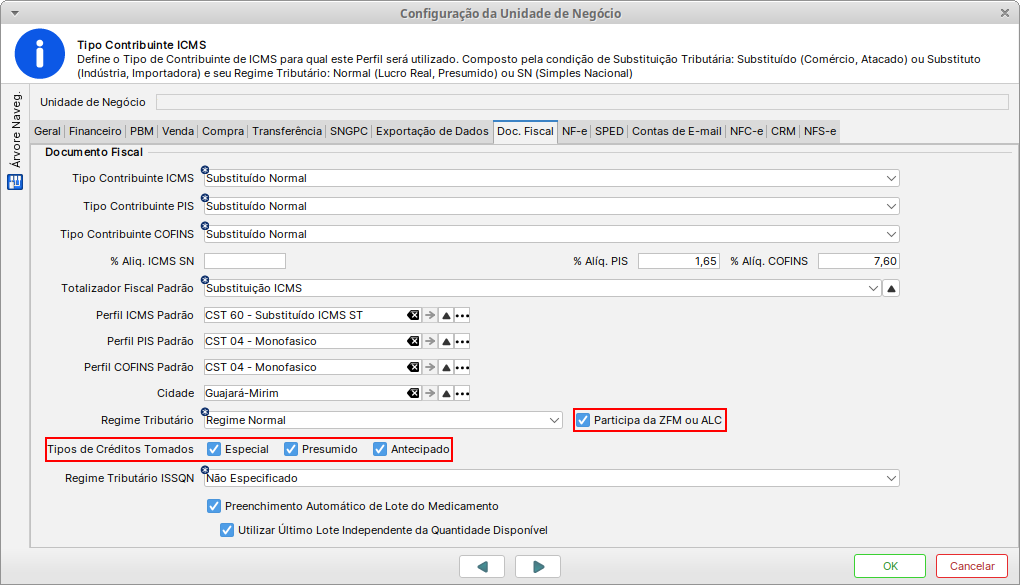Image resolution: width=1020 pixels, height=585 pixels.
Task: Disable Preenchimento Automático de Lote do Medicamento
Action: [213, 506]
